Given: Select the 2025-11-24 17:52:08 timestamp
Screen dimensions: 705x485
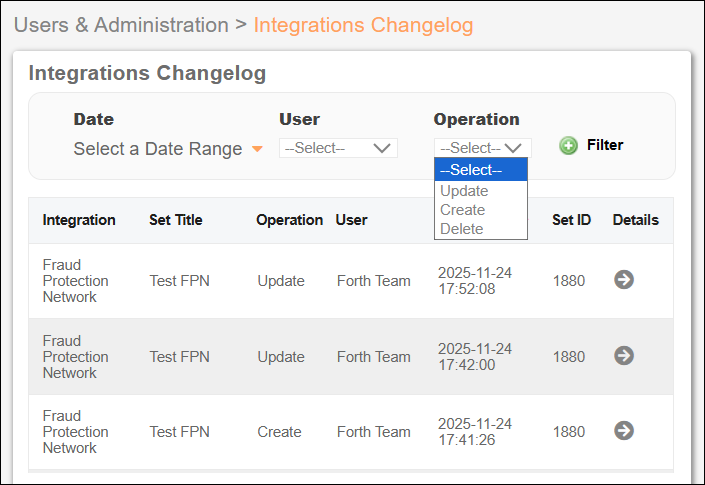Looking at the screenshot, I should [475, 280].
